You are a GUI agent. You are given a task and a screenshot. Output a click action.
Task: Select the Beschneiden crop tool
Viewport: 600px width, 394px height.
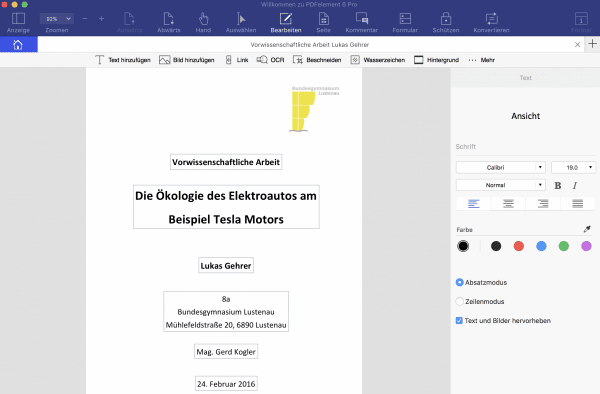317,60
